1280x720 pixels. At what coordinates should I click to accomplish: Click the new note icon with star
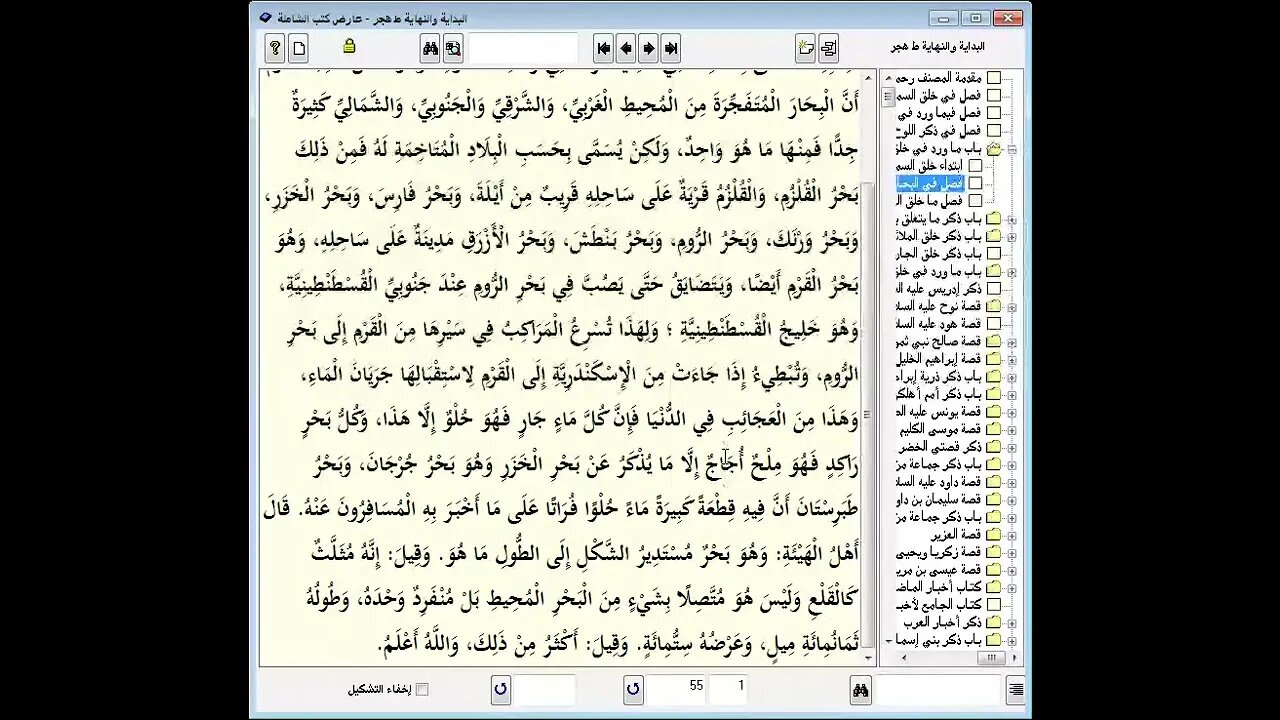(806, 48)
